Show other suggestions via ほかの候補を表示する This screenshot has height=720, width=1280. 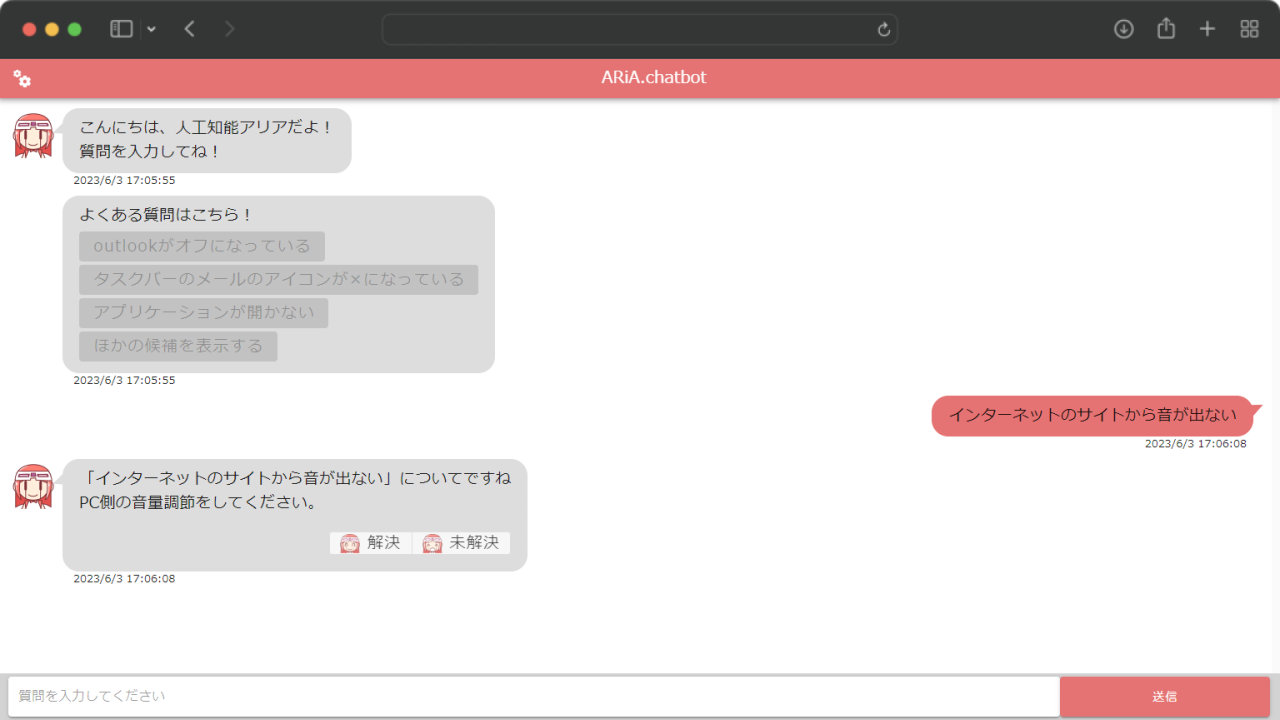pyautogui.click(x=178, y=346)
